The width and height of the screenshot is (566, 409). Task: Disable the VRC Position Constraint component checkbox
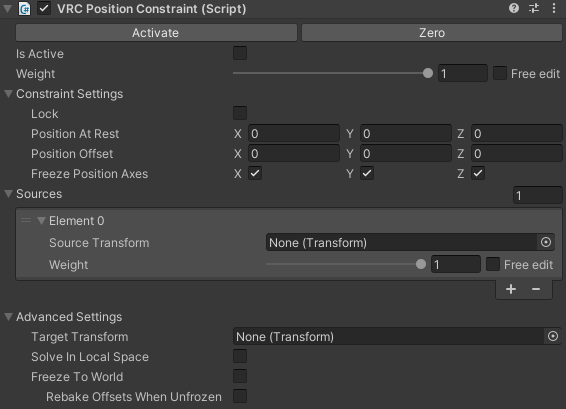click(x=44, y=8)
